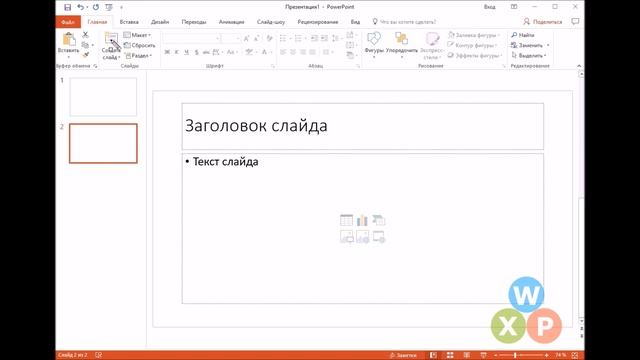Image resolution: width=640 pixels, height=360 pixels.
Task: Click the Sign in (Вход) link
Action: 489,7
